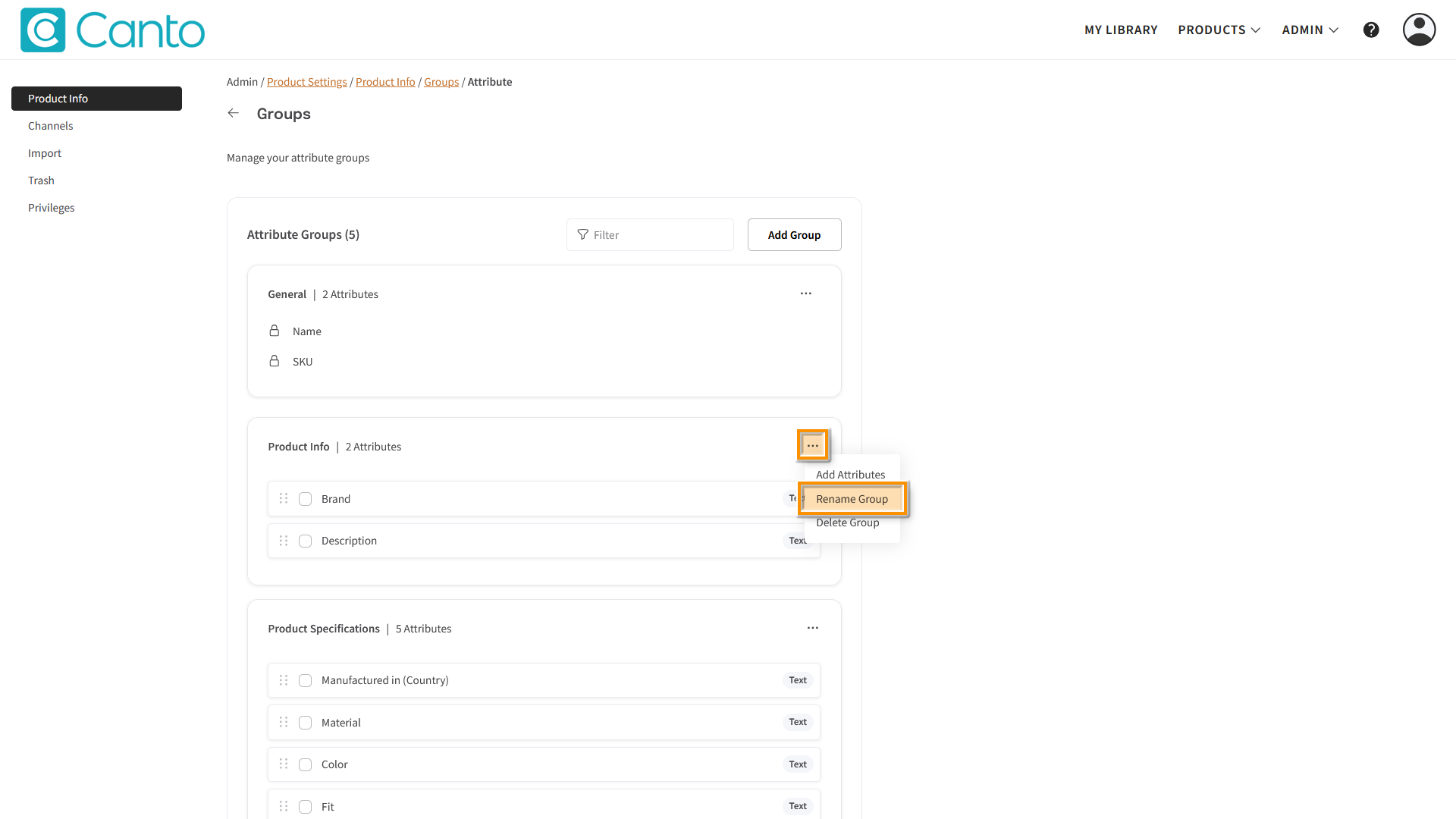Viewport: 1456px width, 819px height.
Task: Follow the Product Settings breadcrumb link
Action: pyautogui.click(x=306, y=82)
